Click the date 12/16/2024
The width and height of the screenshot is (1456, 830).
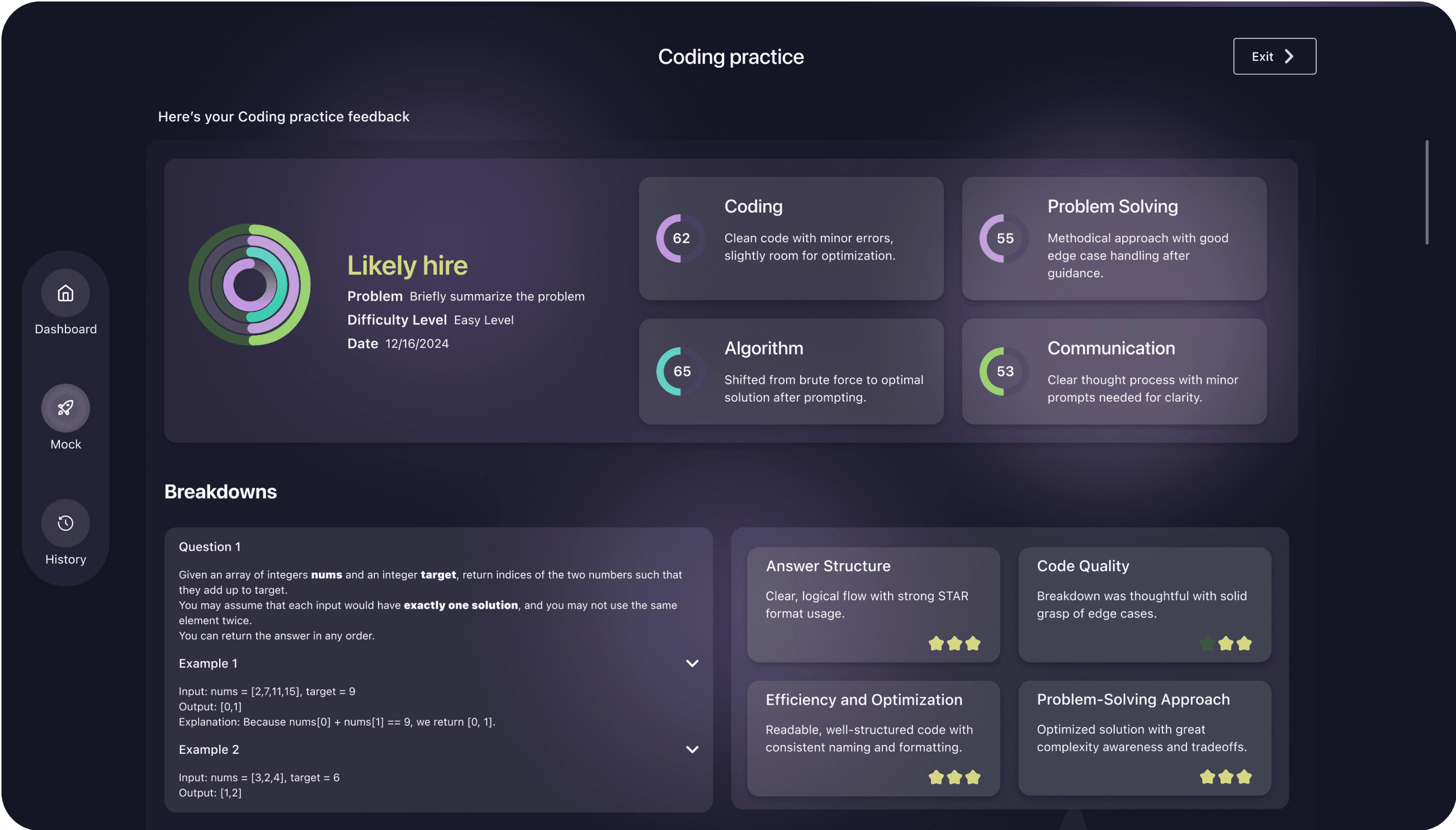pos(417,344)
